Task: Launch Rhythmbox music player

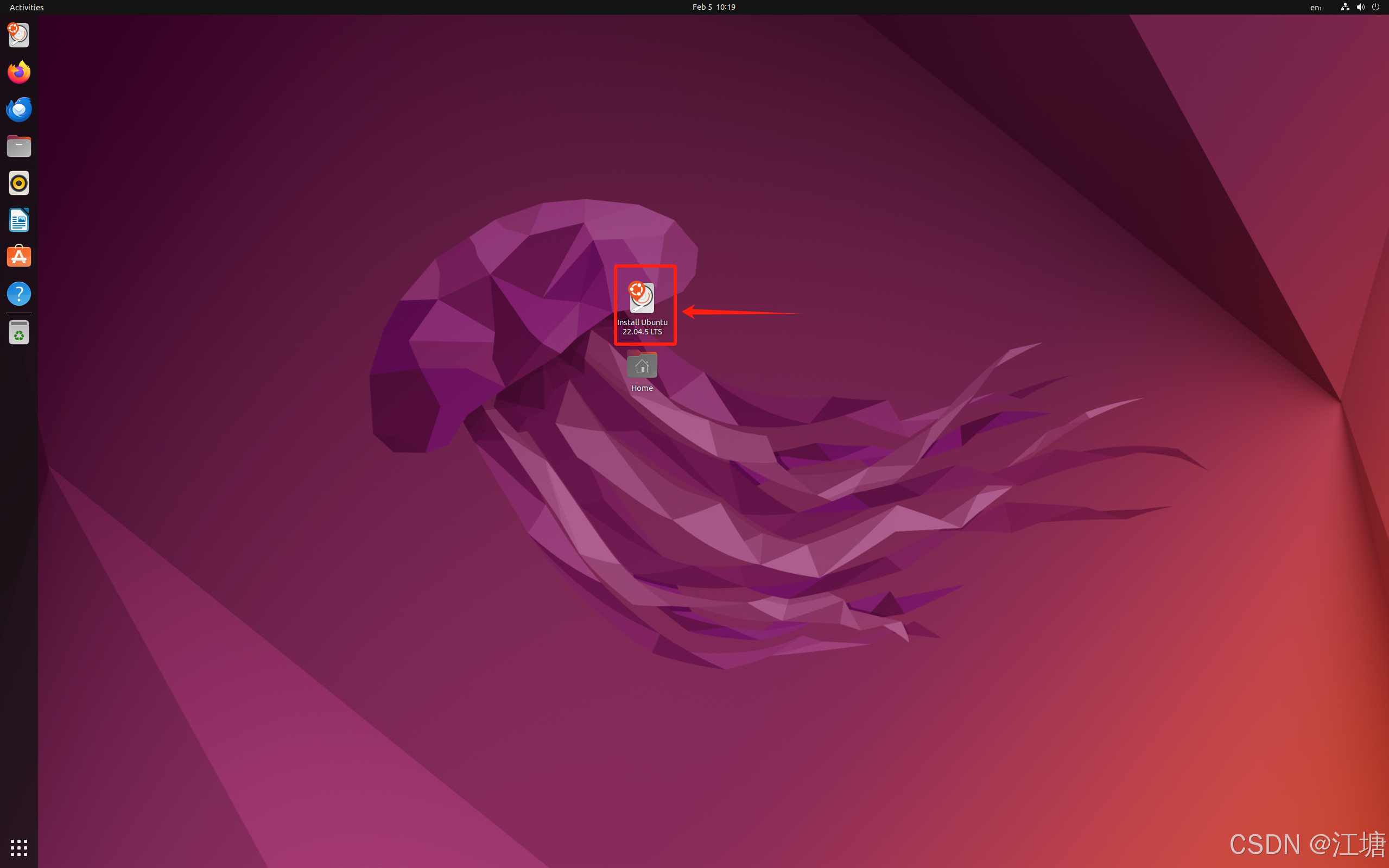Action: 19,183
